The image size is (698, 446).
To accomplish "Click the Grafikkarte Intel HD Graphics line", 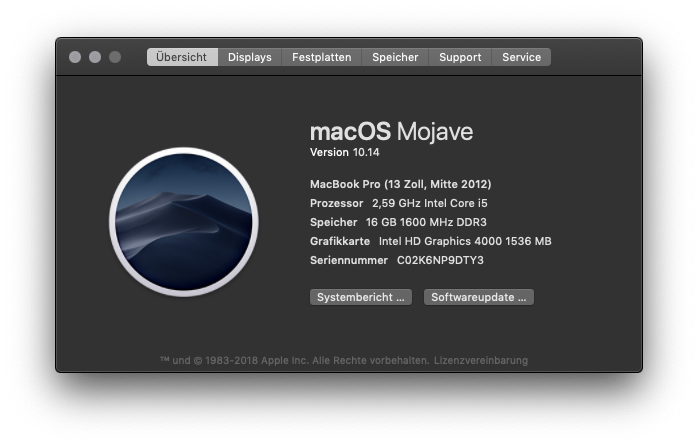I will [x=430, y=241].
